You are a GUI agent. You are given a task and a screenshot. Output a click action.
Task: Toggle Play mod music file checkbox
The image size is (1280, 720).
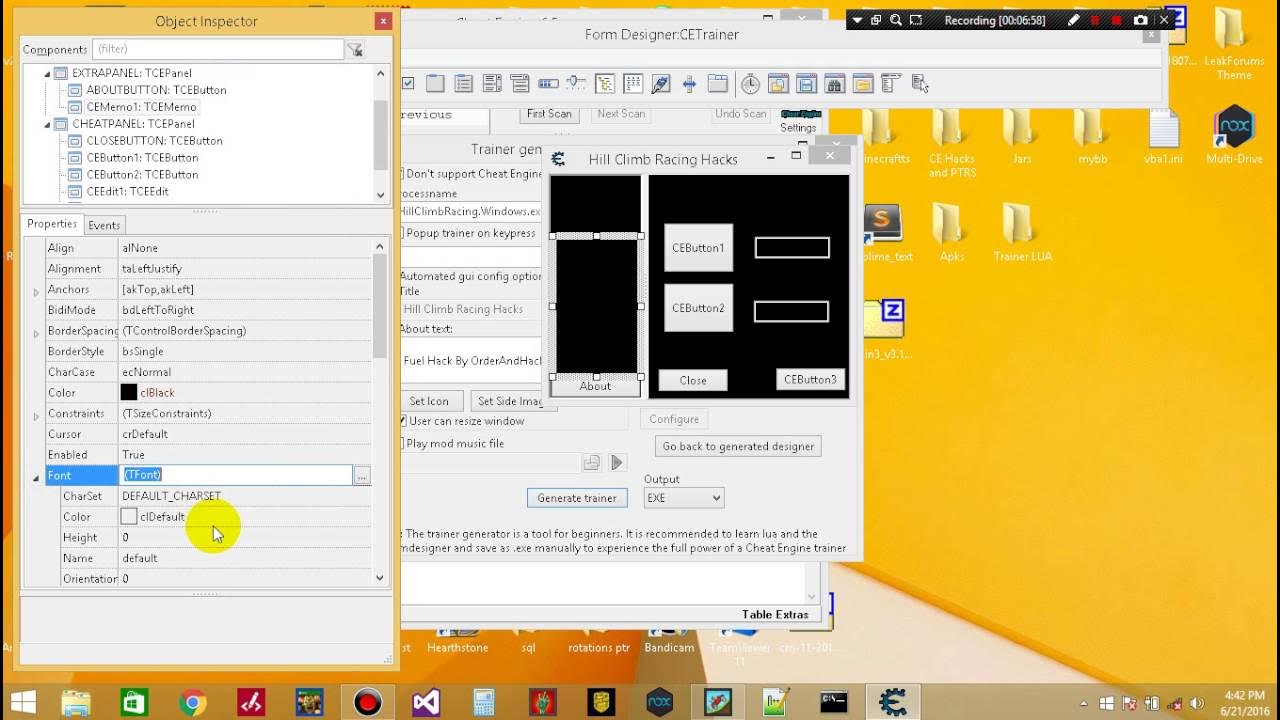click(x=402, y=443)
